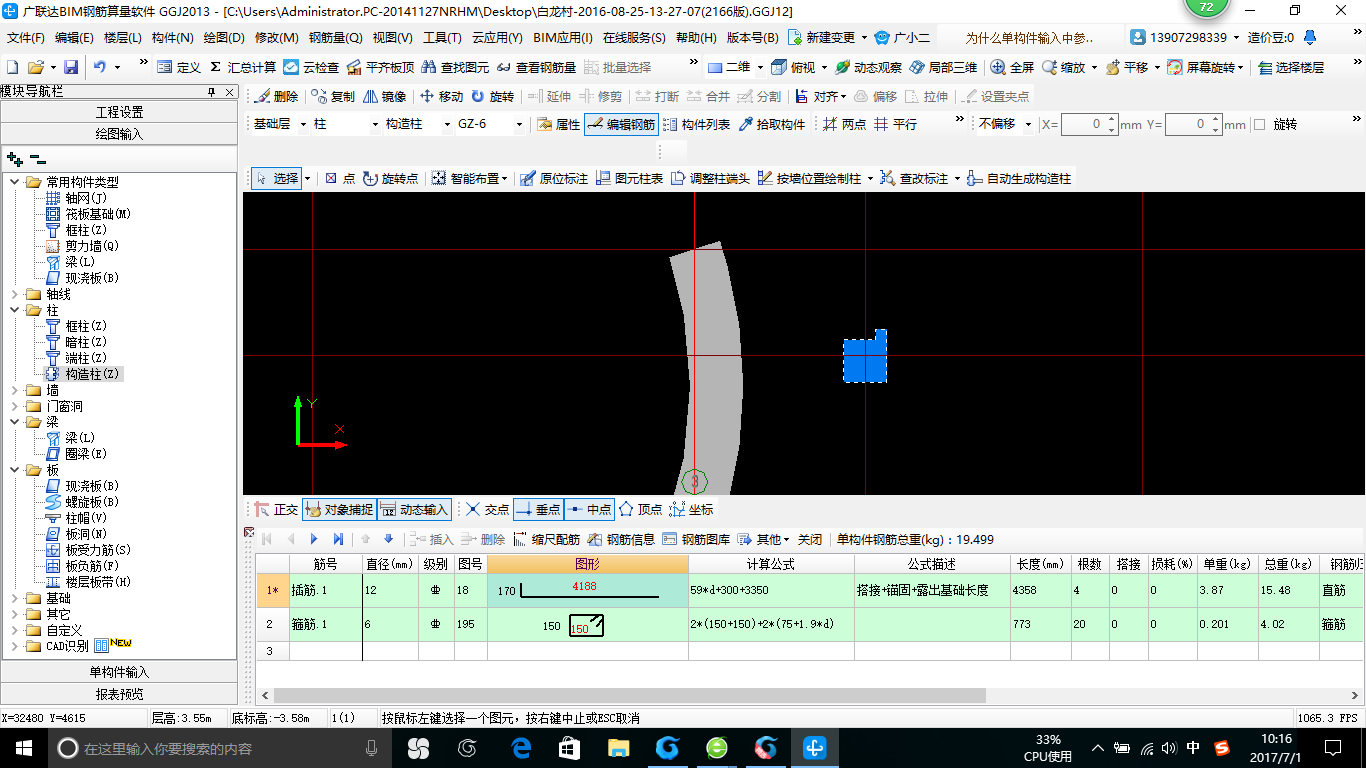This screenshot has height=768, width=1366.
Task: Click the 新建变更 button
Action: (829, 38)
